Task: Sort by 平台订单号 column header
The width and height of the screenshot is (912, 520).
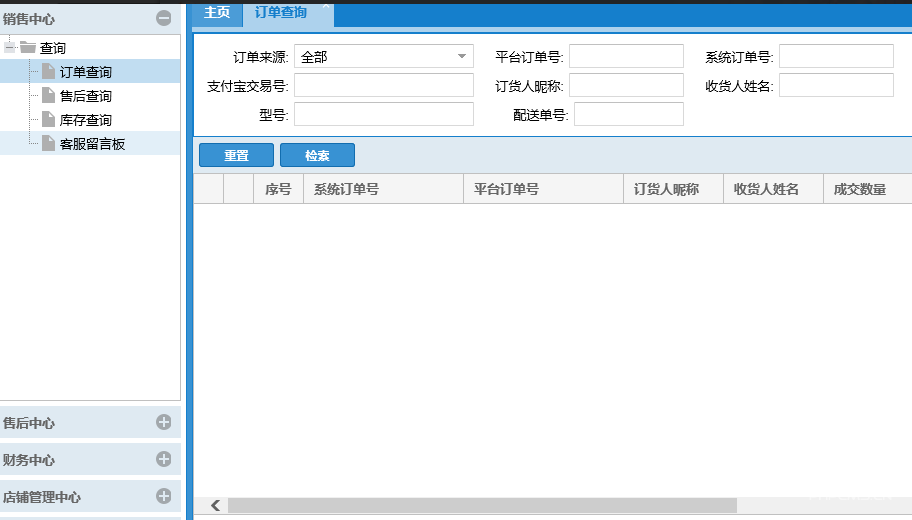Action: [x=543, y=189]
